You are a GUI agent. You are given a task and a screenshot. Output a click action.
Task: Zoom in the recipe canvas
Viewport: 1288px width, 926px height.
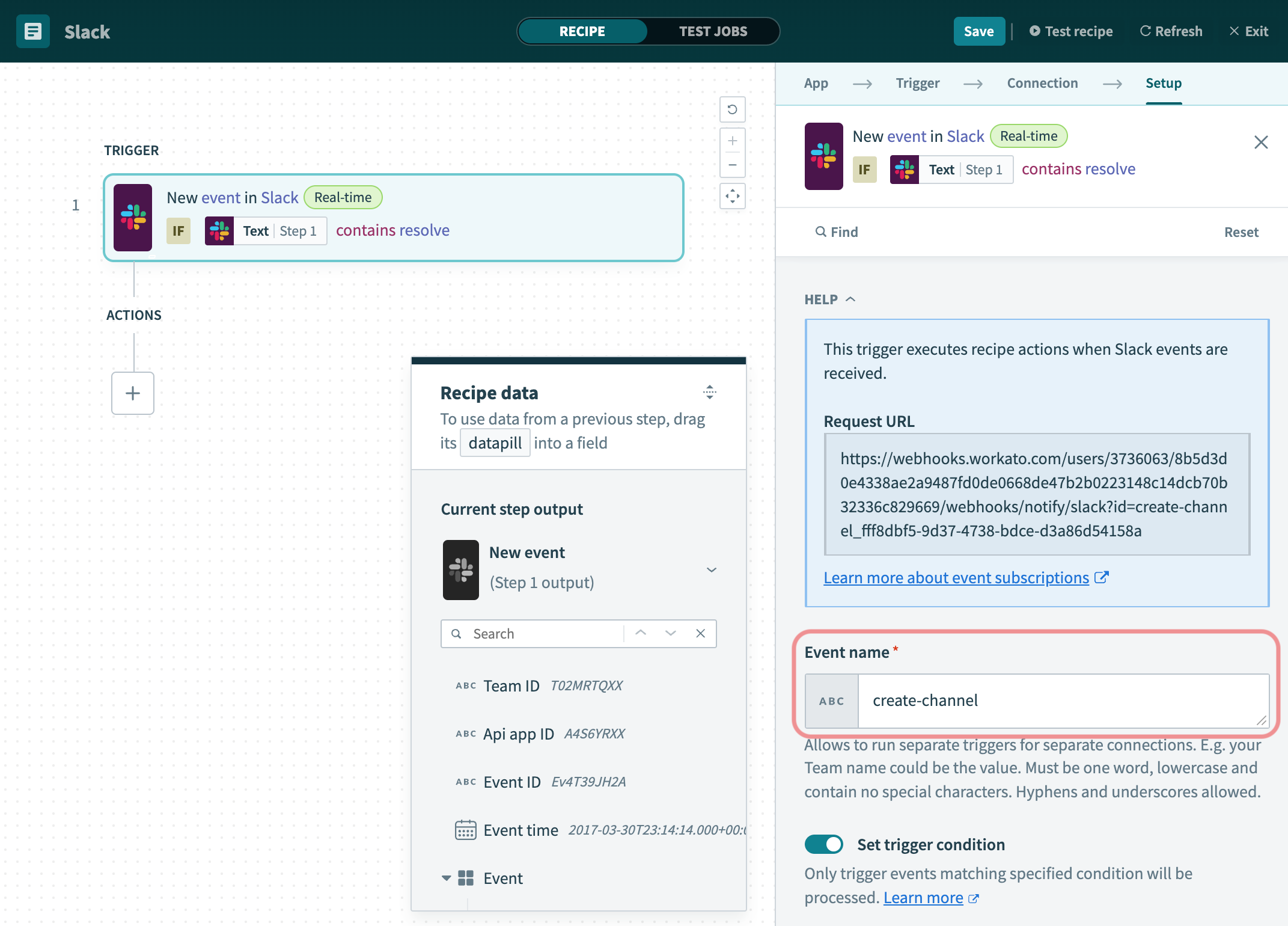click(732, 141)
